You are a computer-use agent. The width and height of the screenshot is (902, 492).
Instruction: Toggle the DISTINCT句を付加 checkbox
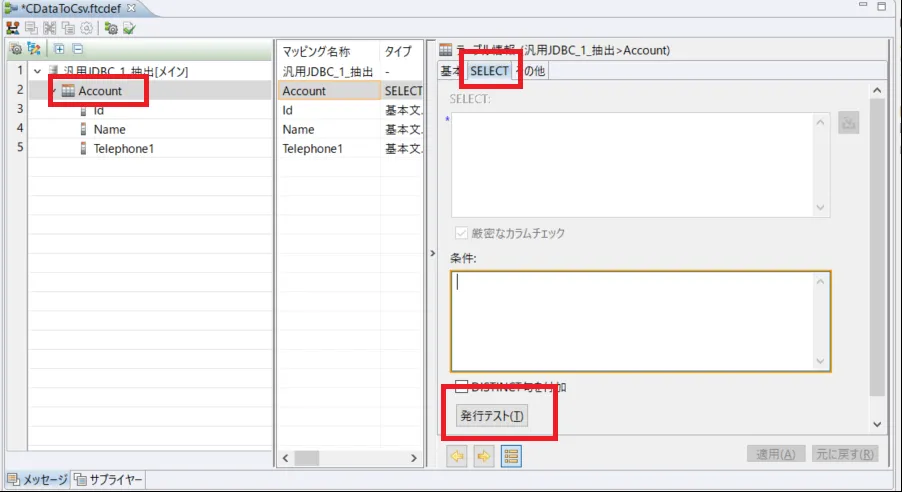(461, 387)
